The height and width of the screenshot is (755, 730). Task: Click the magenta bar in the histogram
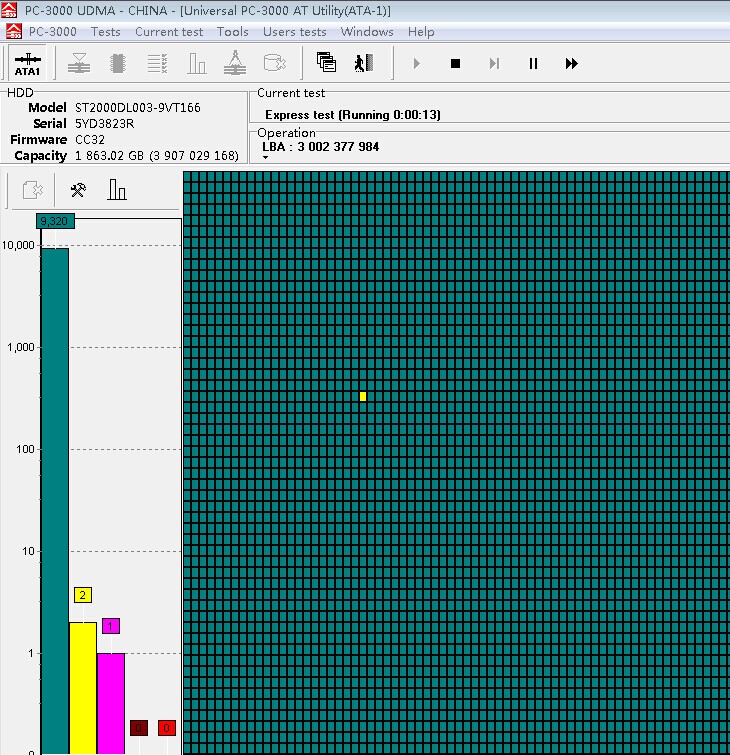click(x=111, y=702)
